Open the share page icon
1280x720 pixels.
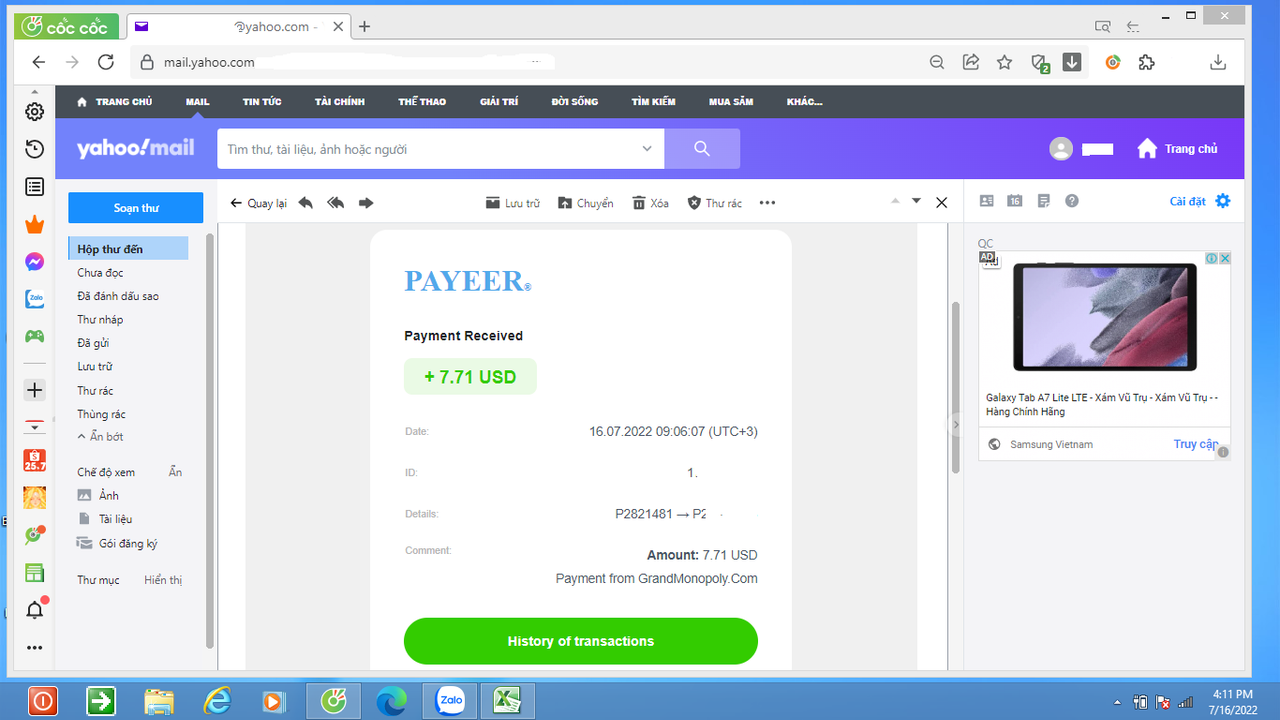970,62
